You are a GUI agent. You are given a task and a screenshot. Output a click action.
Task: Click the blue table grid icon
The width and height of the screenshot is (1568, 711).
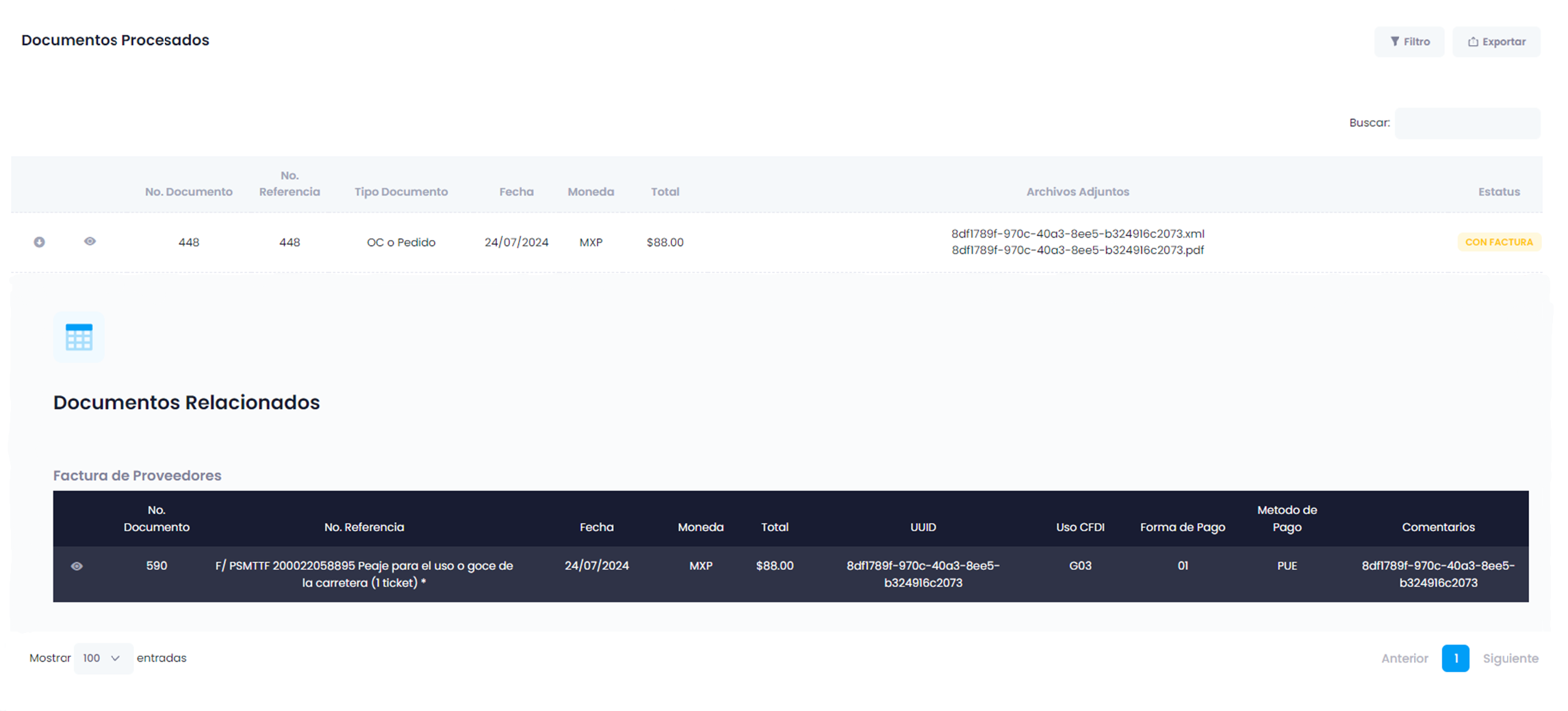(79, 337)
